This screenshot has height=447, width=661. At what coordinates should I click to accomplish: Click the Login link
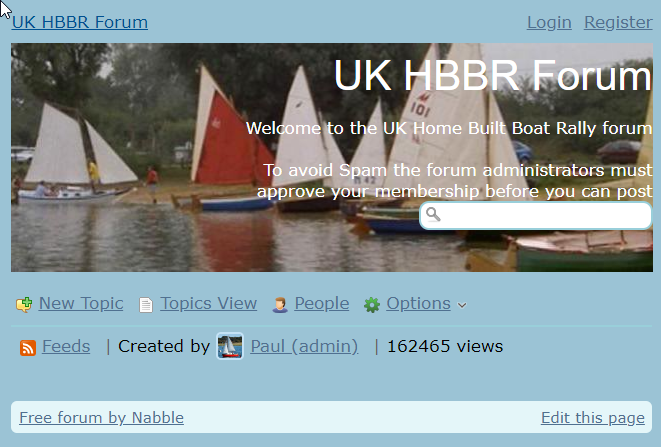tap(549, 22)
